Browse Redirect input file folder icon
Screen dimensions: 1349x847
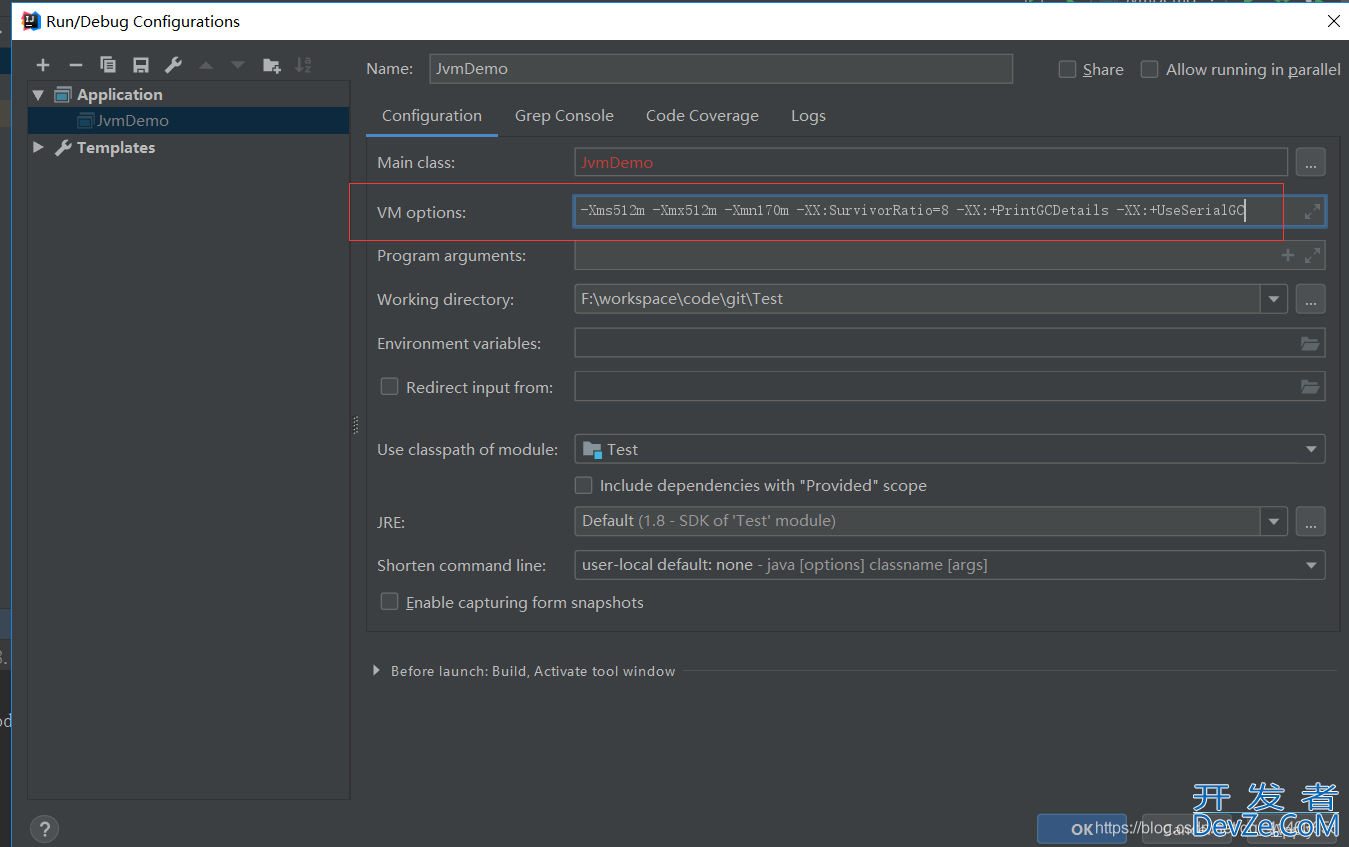[1310, 387]
